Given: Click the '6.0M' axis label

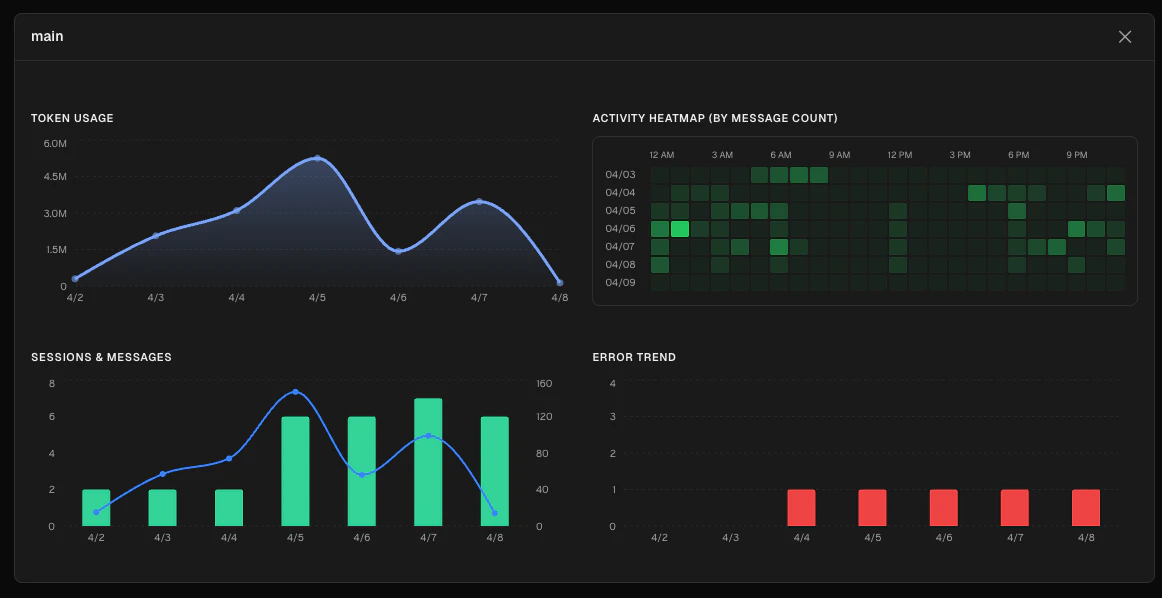Looking at the screenshot, I should click(x=56, y=142).
